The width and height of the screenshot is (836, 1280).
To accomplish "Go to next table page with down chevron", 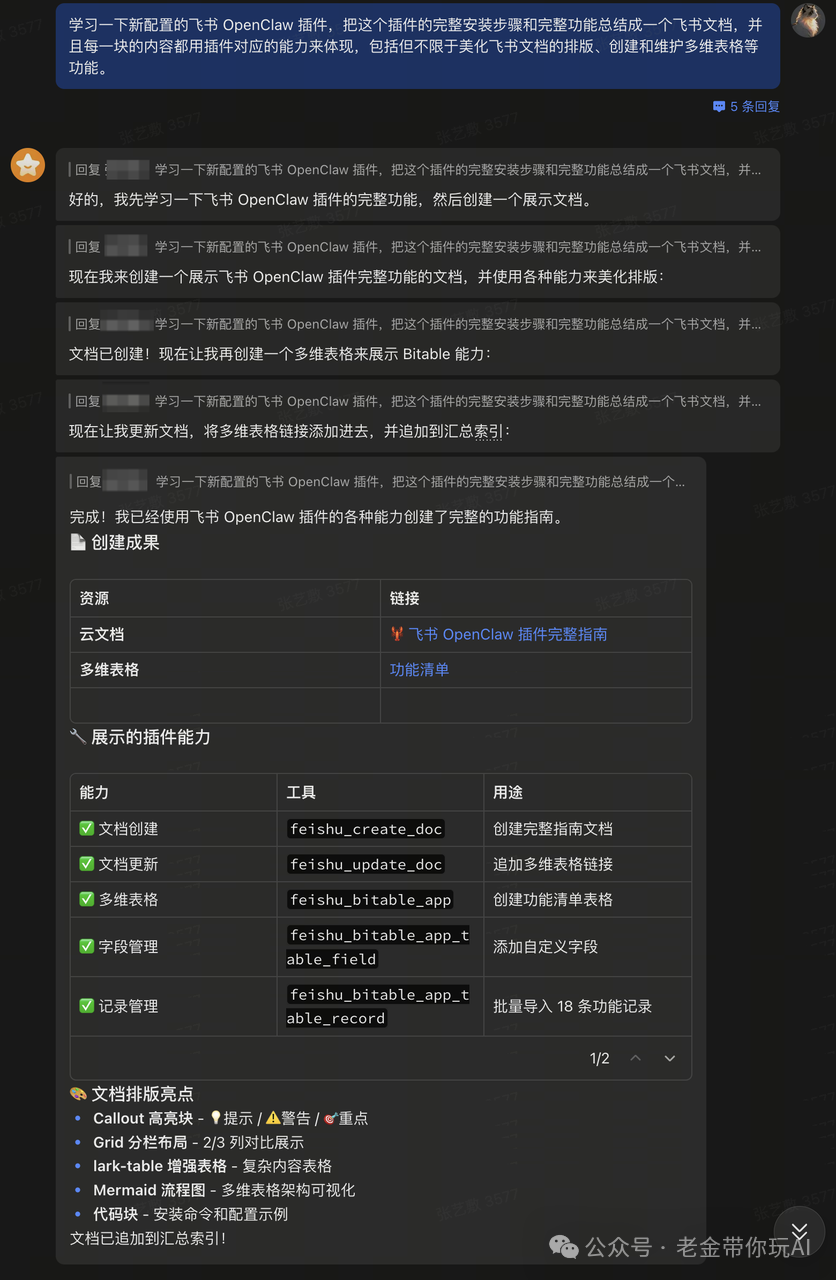I will [x=670, y=1058].
